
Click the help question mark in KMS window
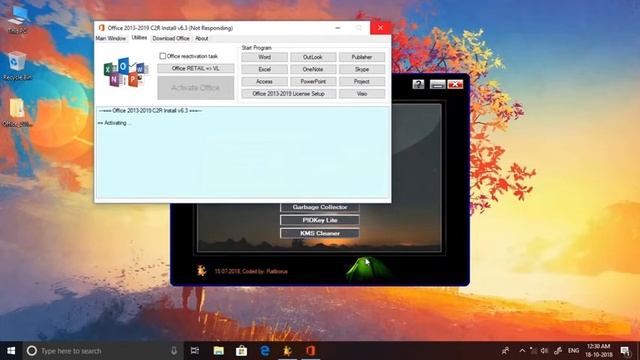(418, 84)
